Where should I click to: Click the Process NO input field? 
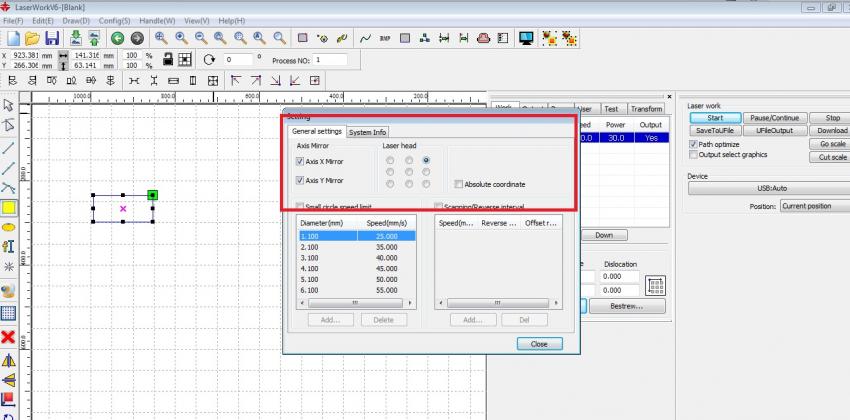[329, 60]
